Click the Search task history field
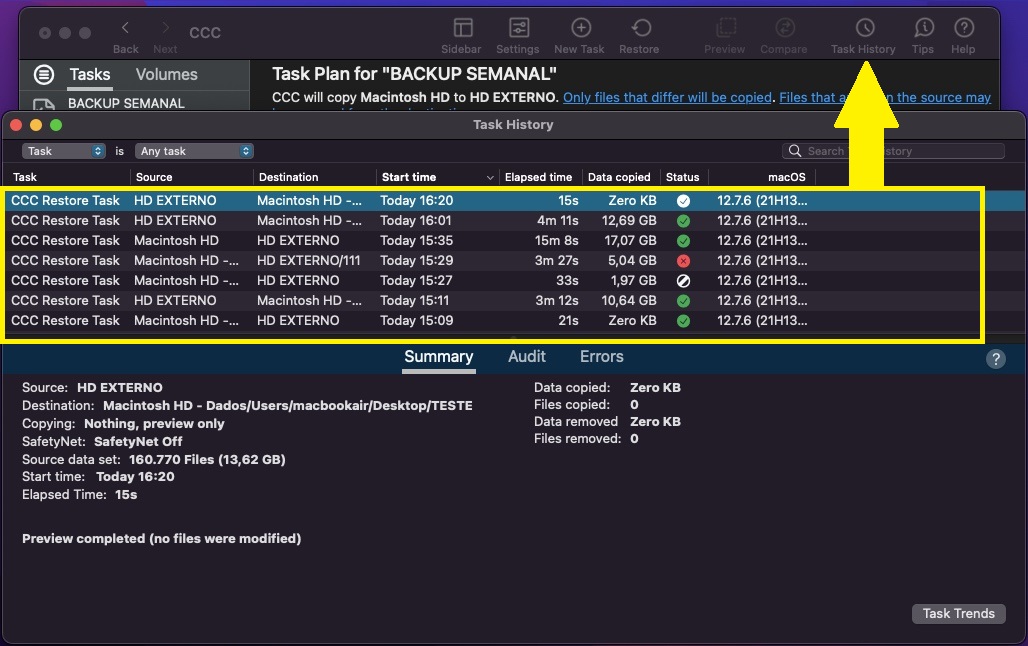The image size is (1028, 646). tap(900, 151)
